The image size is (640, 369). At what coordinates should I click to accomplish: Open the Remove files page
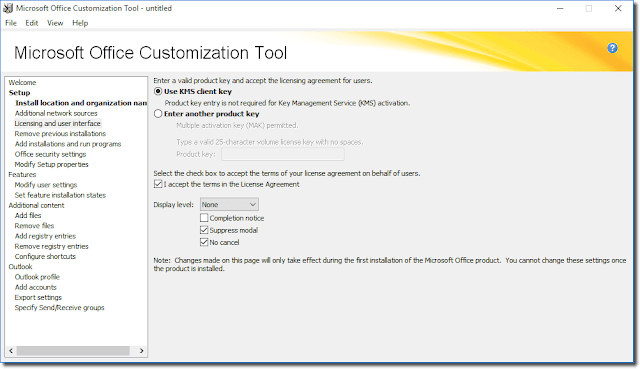tap(34, 226)
